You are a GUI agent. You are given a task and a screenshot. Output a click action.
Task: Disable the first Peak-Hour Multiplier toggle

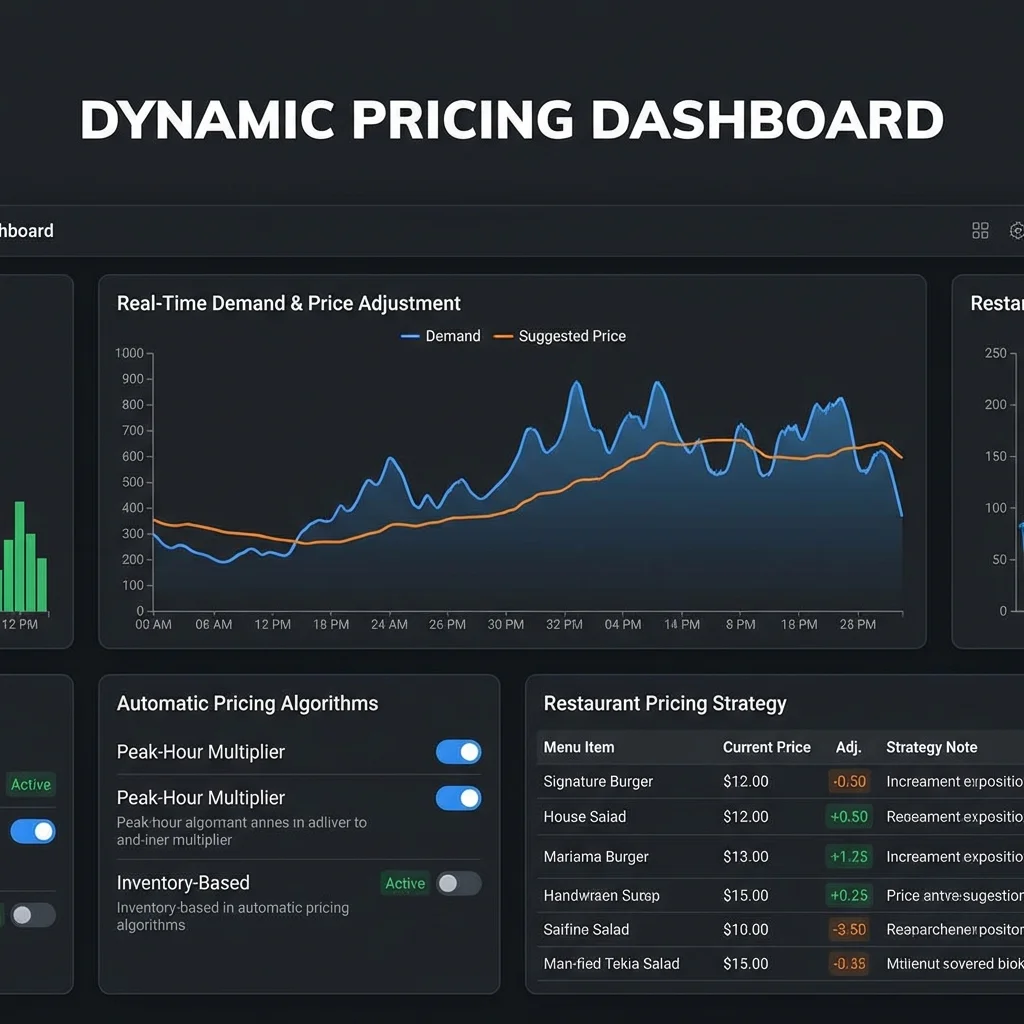458,751
